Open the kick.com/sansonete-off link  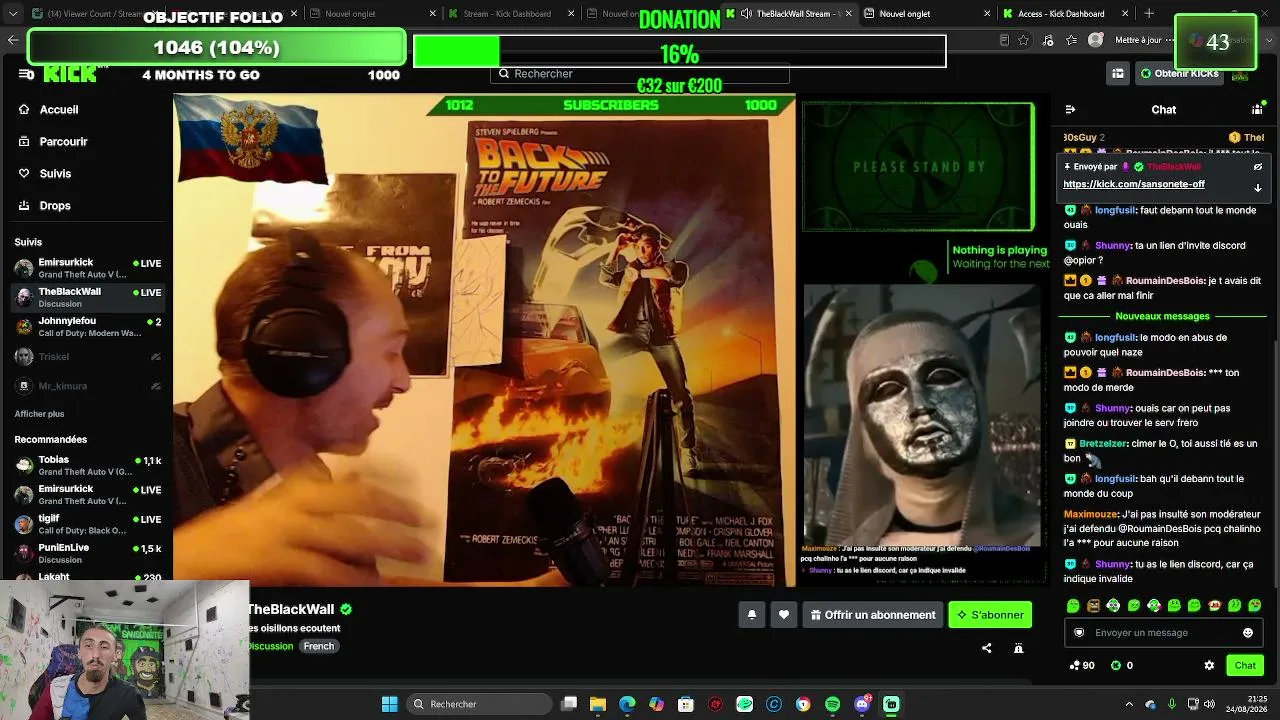(1134, 184)
